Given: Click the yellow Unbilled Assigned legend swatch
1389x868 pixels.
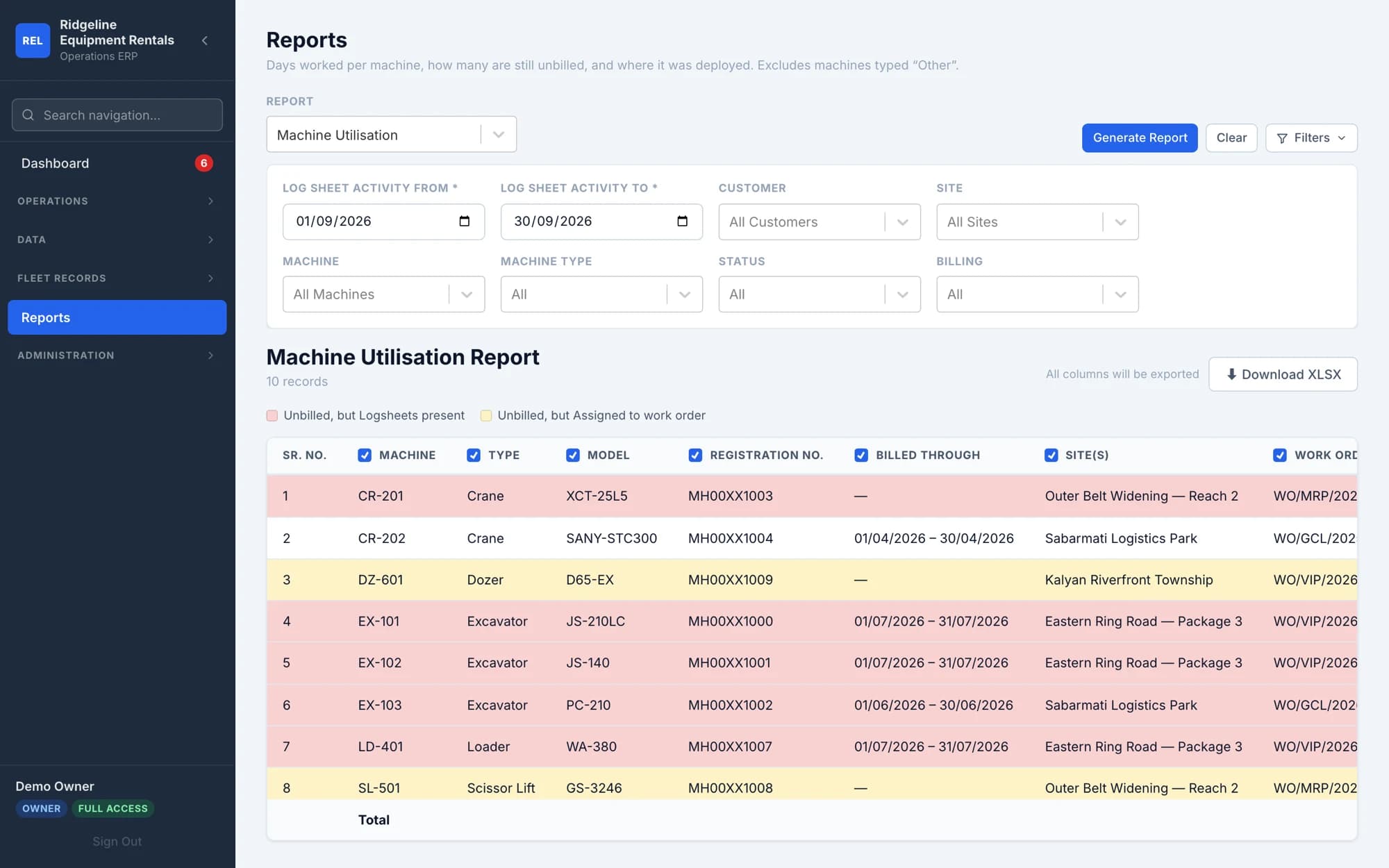Looking at the screenshot, I should (x=486, y=415).
